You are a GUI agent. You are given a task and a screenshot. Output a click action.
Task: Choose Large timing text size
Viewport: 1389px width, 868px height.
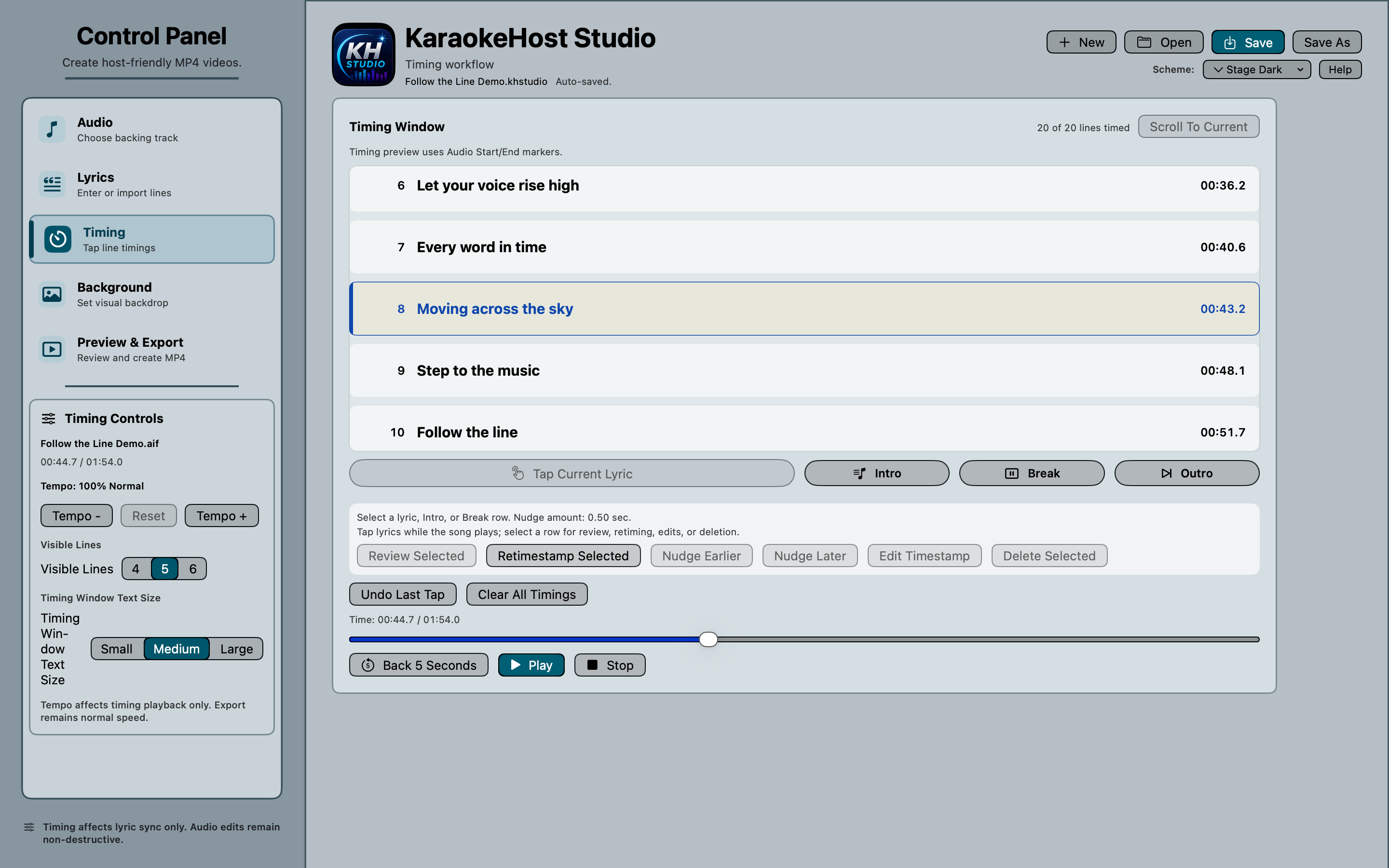click(x=236, y=649)
